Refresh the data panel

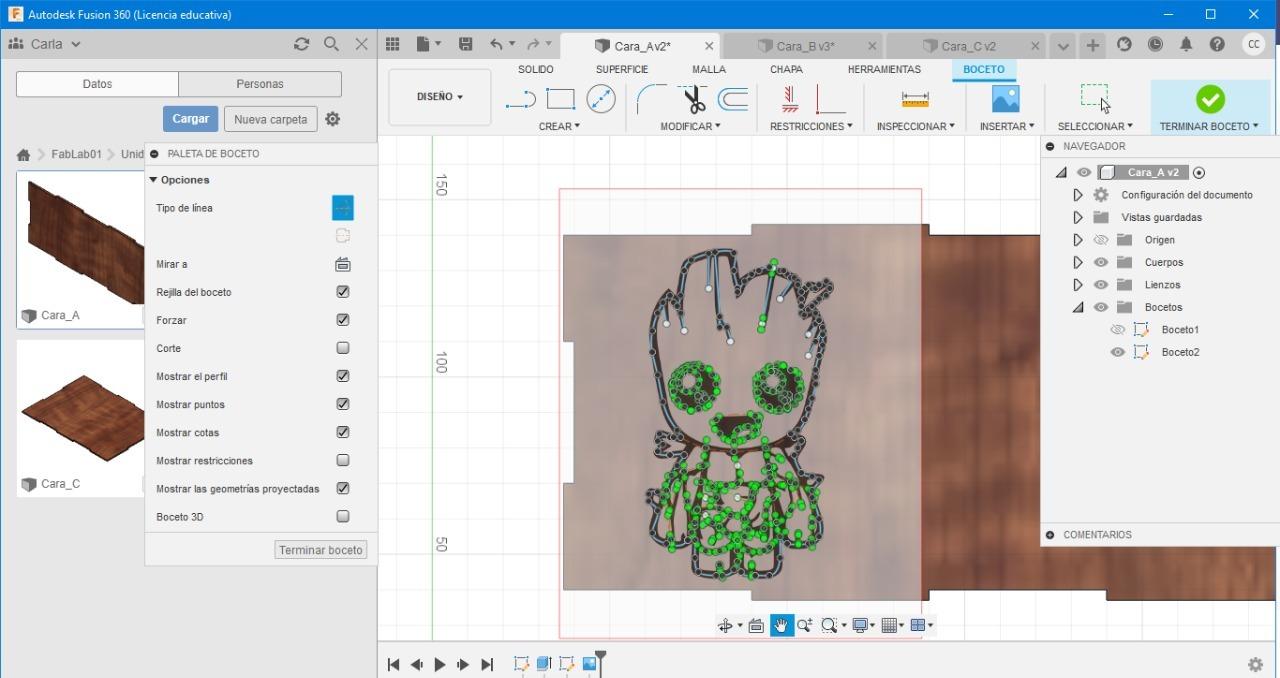[x=301, y=44]
